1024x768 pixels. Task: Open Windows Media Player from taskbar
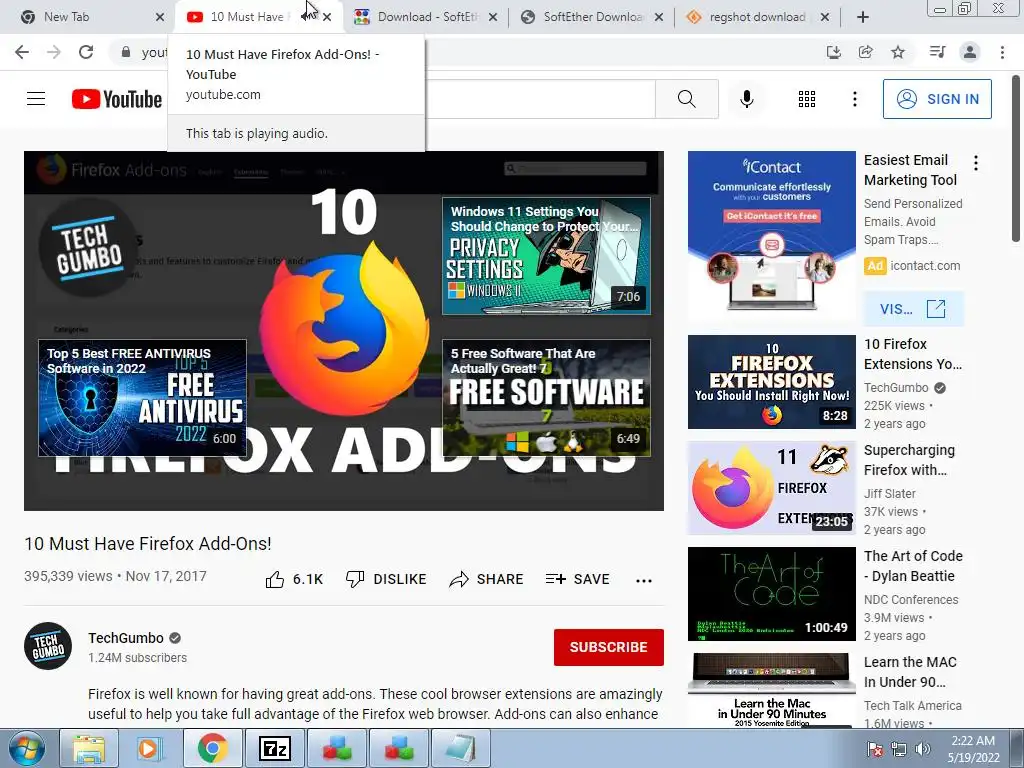pos(150,748)
